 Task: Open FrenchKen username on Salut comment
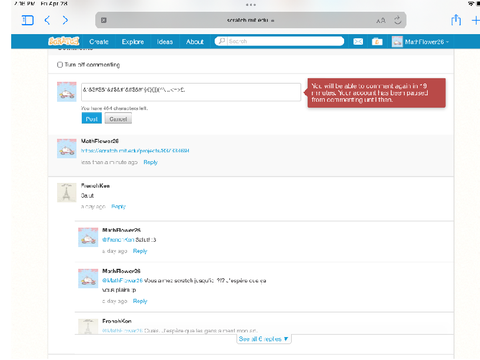[x=95, y=186]
